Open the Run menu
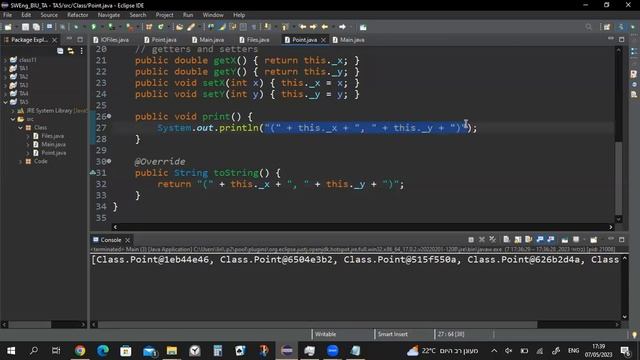Screen dimensions: 640x360 (188, 15)
